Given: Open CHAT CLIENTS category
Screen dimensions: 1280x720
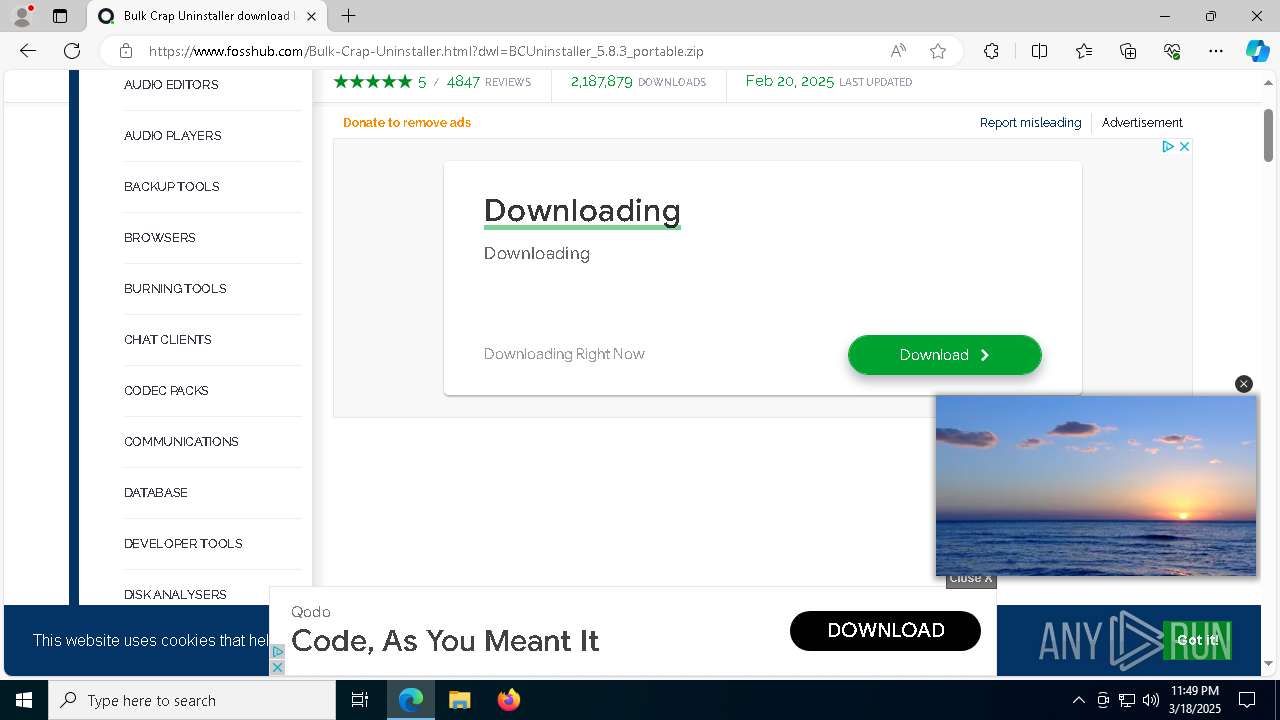Looking at the screenshot, I should click(x=168, y=340).
